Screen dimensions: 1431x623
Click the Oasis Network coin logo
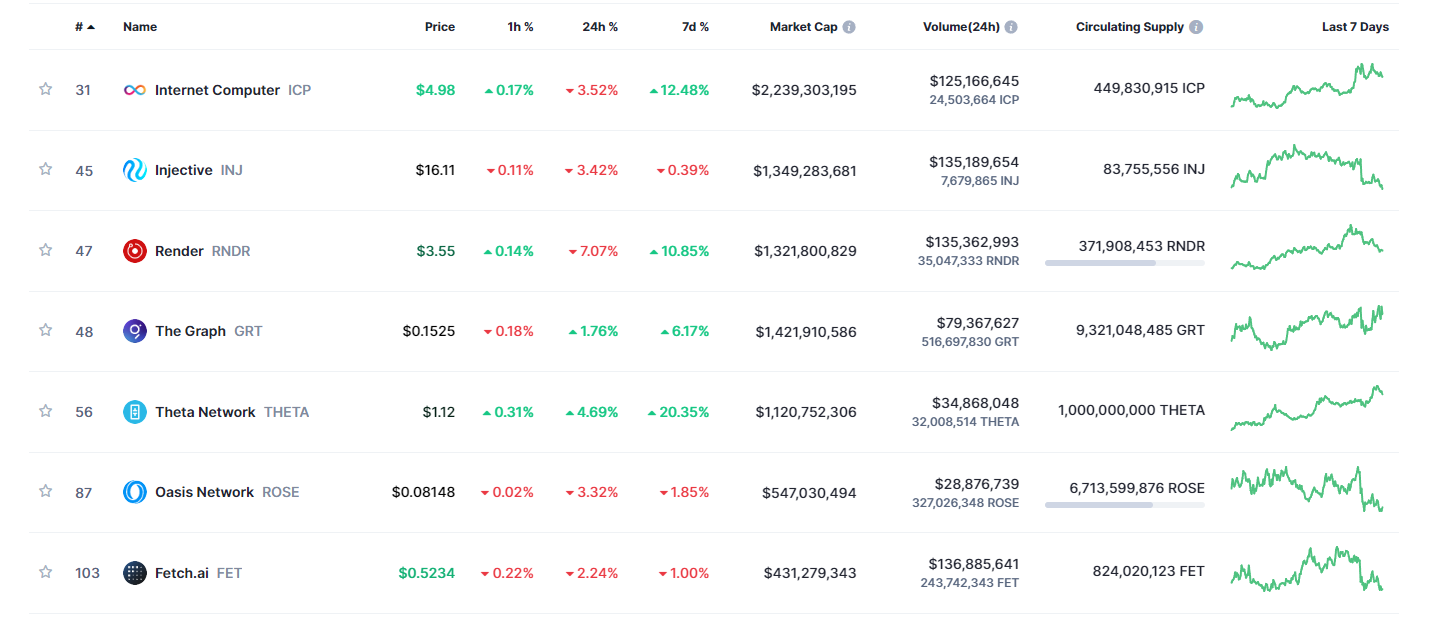(135, 492)
